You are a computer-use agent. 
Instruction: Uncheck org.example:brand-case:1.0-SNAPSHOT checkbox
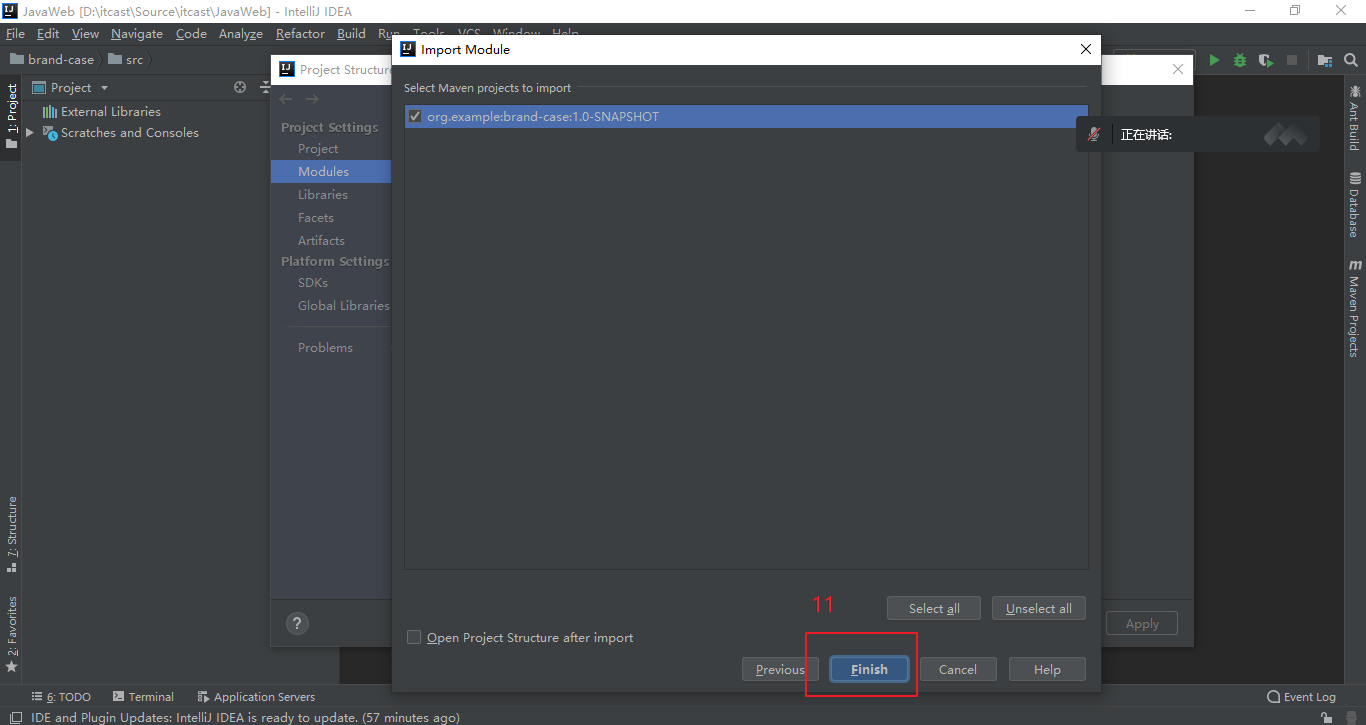[415, 117]
